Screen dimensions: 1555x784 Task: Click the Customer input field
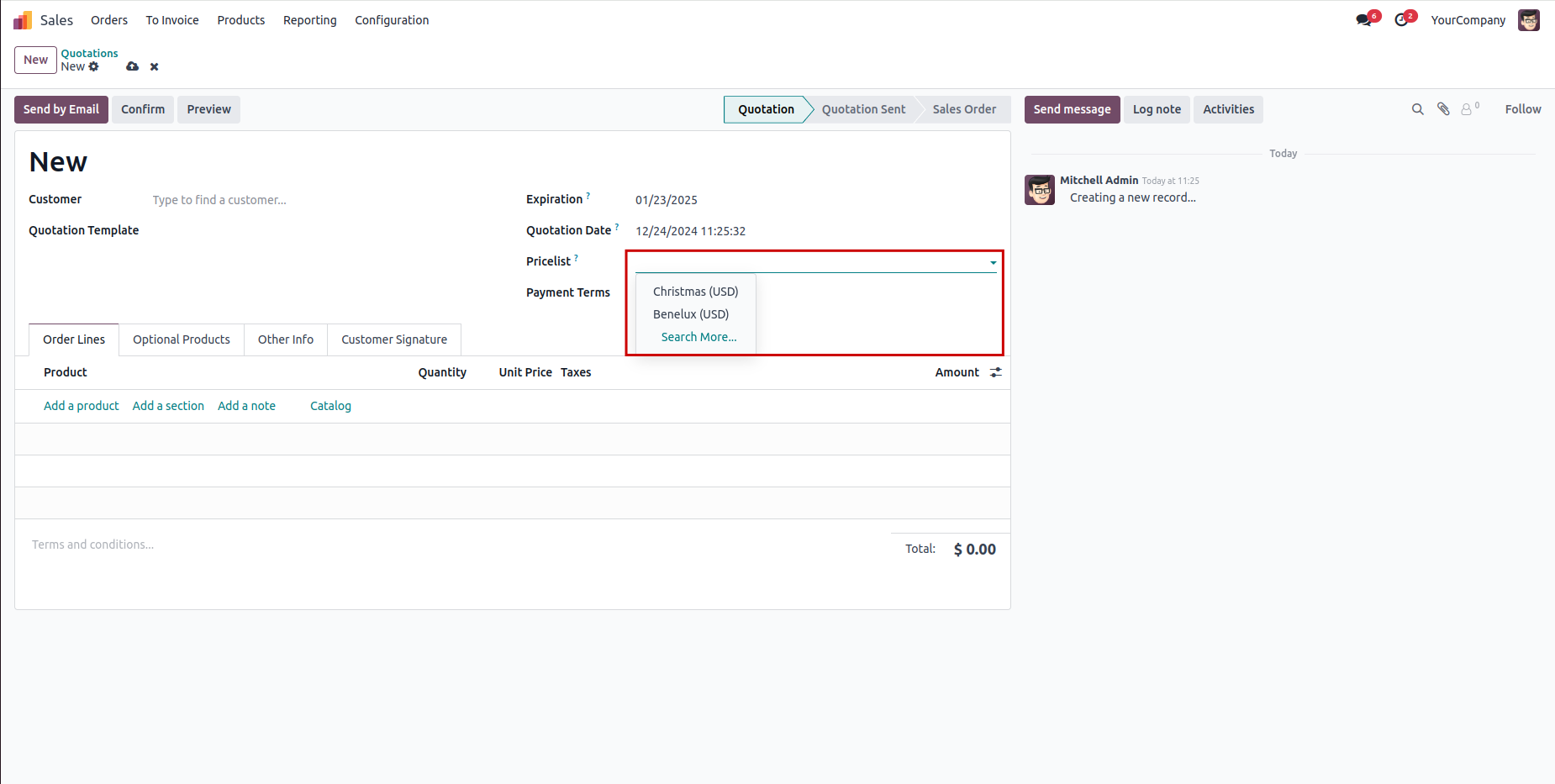point(319,200)
